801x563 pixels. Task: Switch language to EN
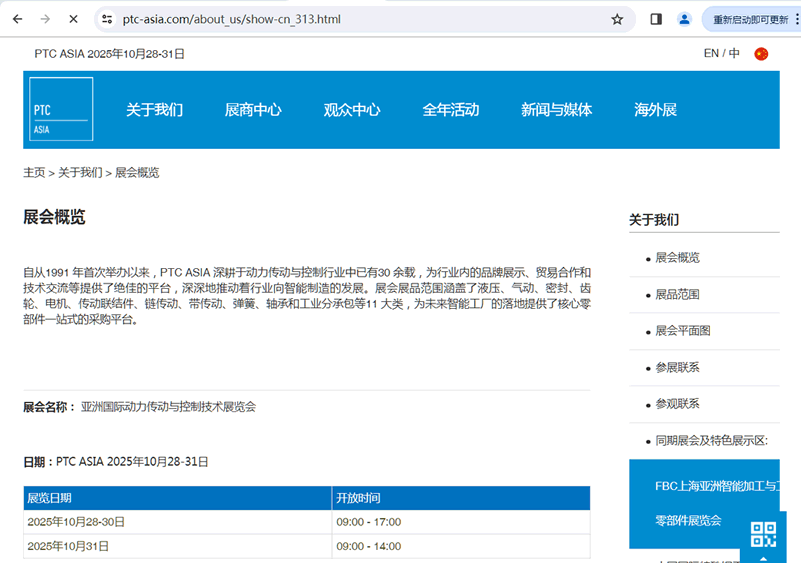click(711, 53)
